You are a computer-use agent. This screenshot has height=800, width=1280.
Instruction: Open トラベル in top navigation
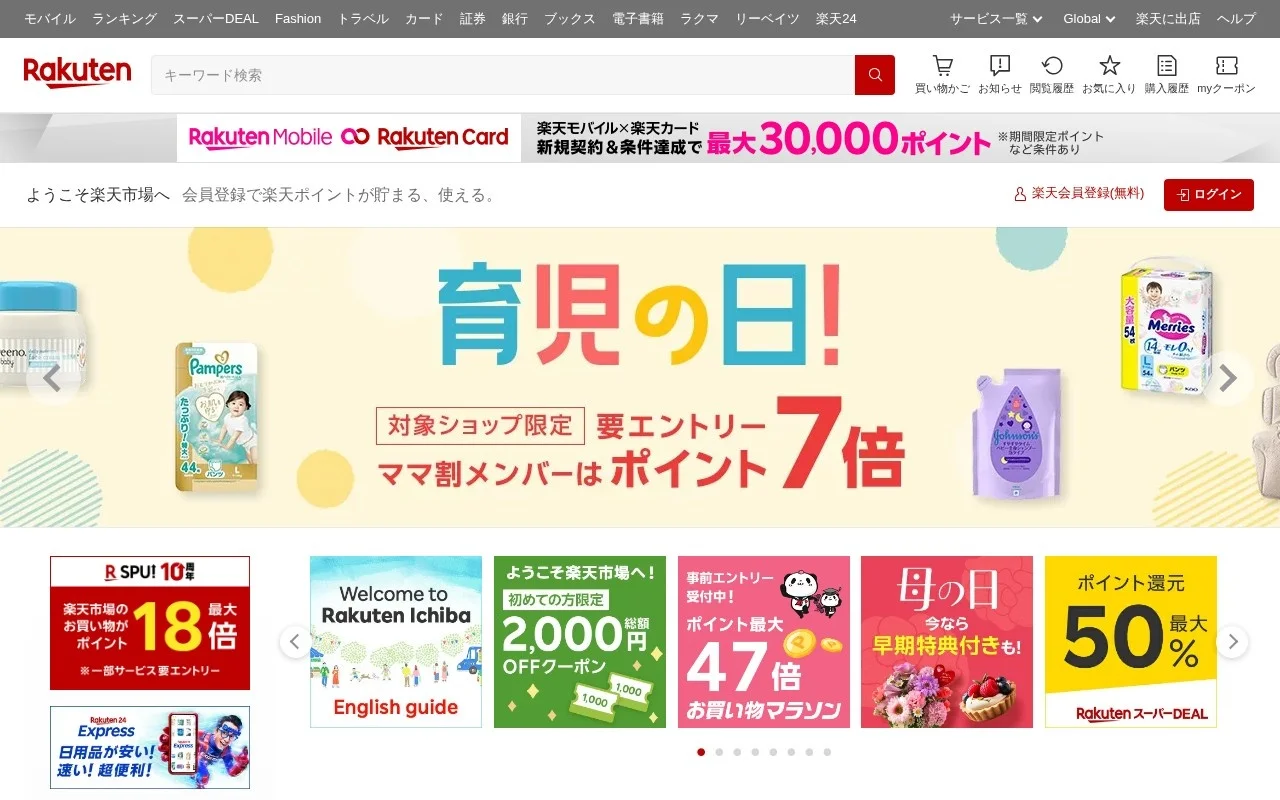tap(363, 19)
